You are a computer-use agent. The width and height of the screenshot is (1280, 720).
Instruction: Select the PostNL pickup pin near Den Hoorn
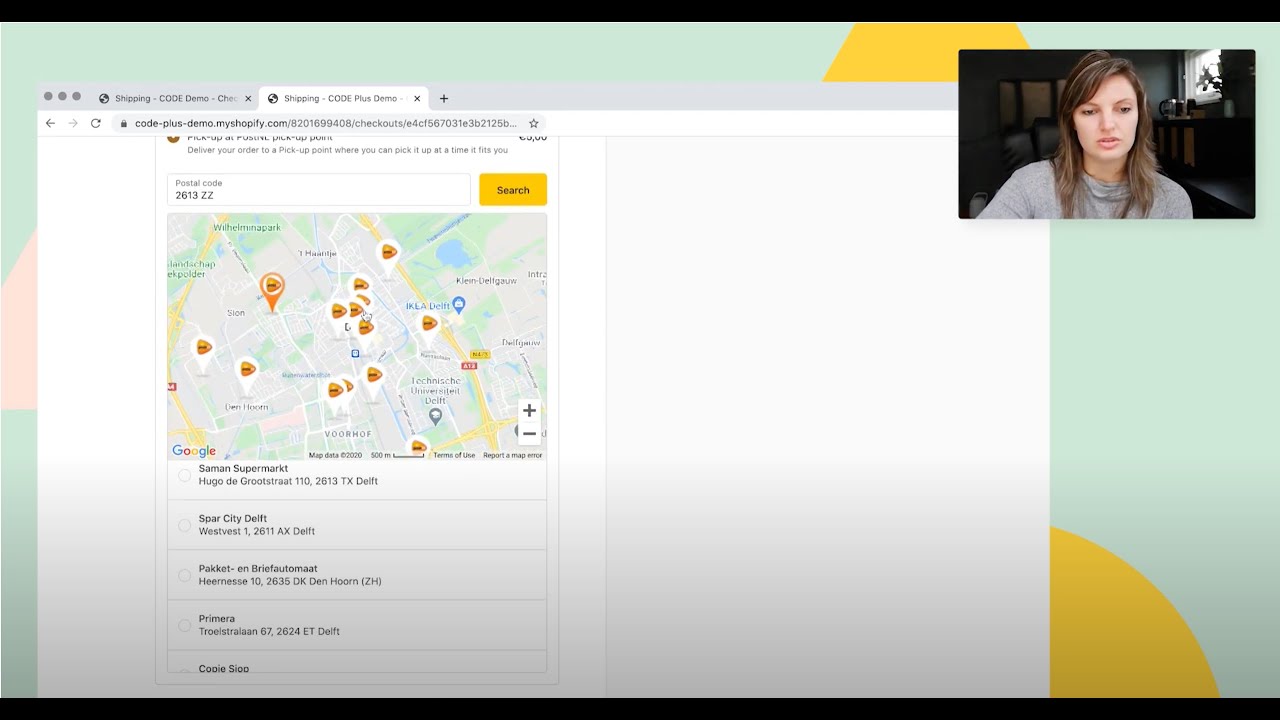246,369
